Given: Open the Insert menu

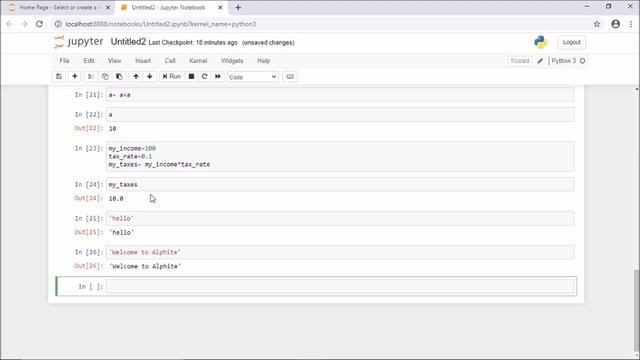Looking at the screenshot, I should [x=143, y=61].
